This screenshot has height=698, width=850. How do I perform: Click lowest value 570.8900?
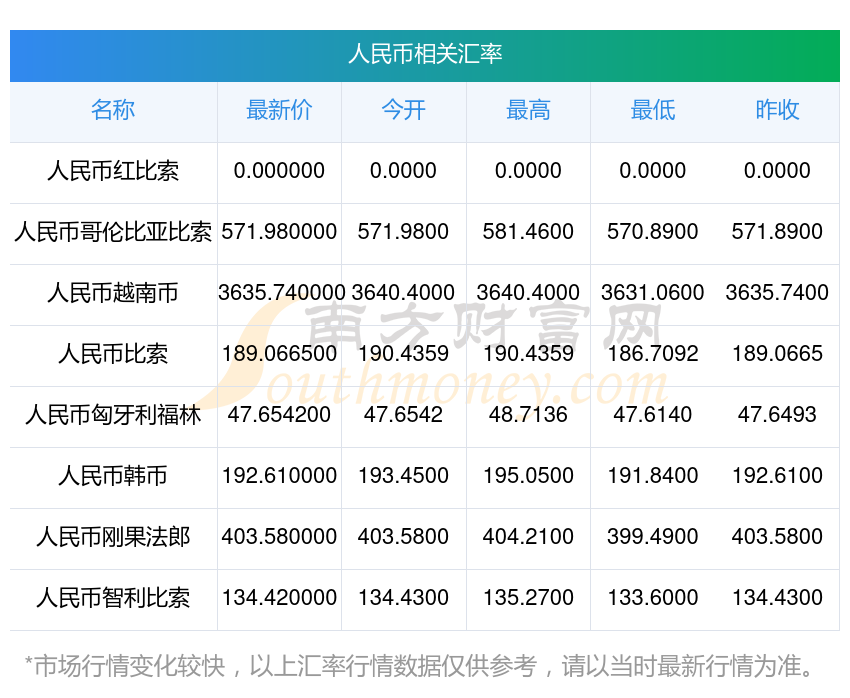[653, 232]
